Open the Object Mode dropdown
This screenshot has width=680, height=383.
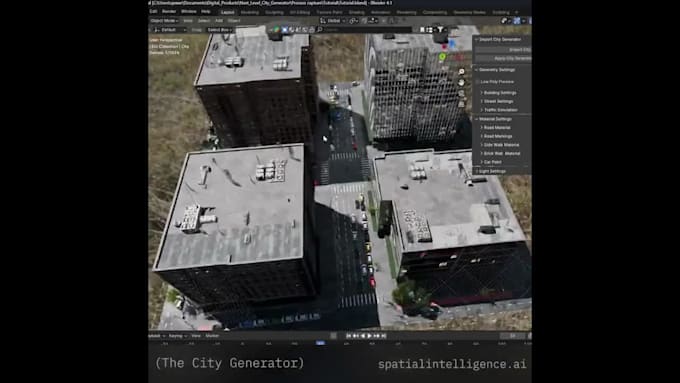click(x=164, y=20)
